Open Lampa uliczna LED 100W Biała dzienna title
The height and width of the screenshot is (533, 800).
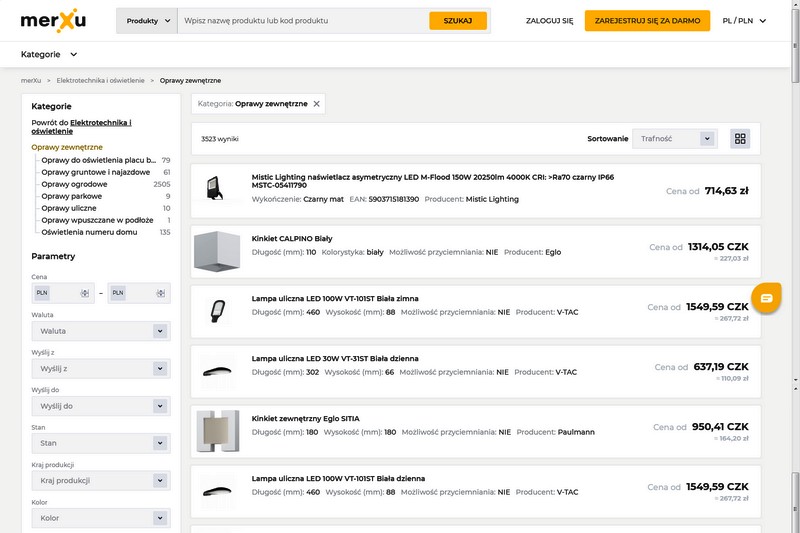tap(338, 478)
